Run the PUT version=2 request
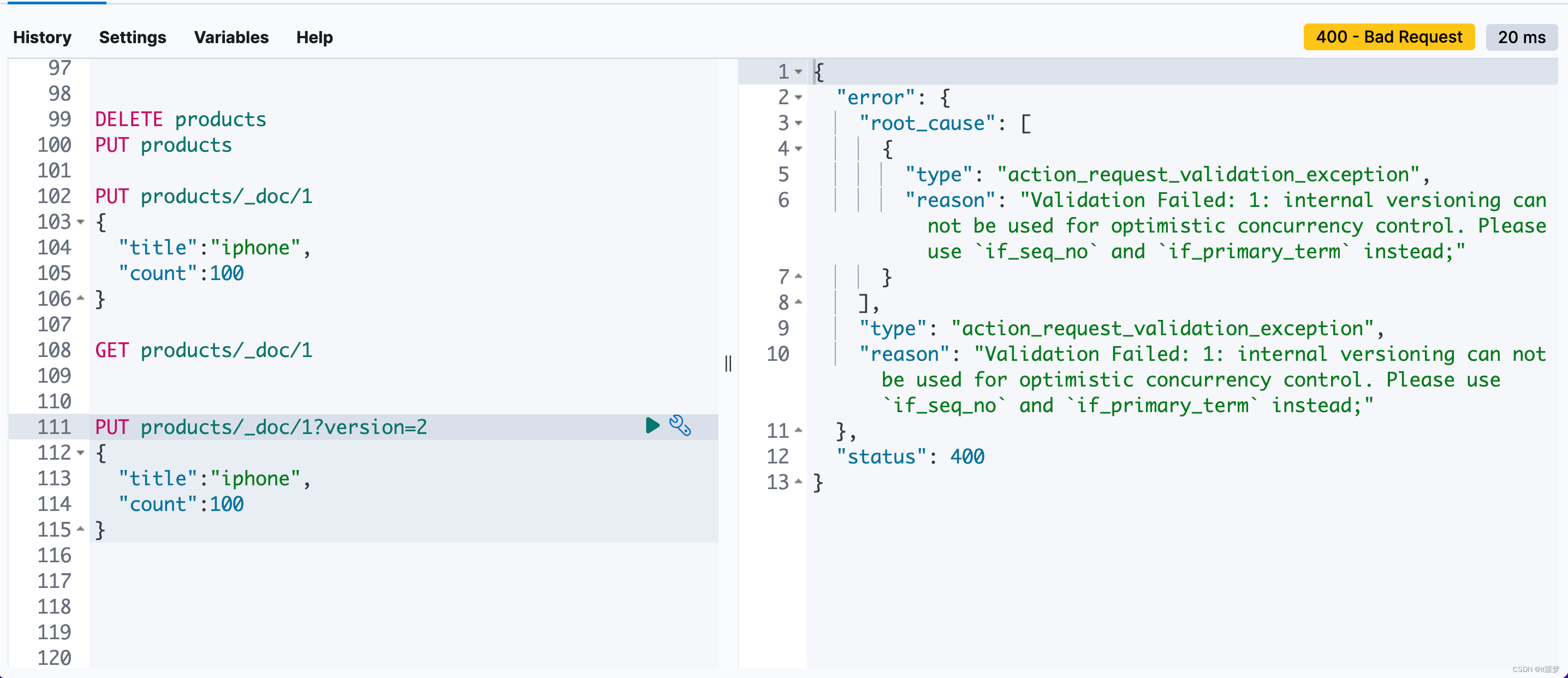 point(652,425)
